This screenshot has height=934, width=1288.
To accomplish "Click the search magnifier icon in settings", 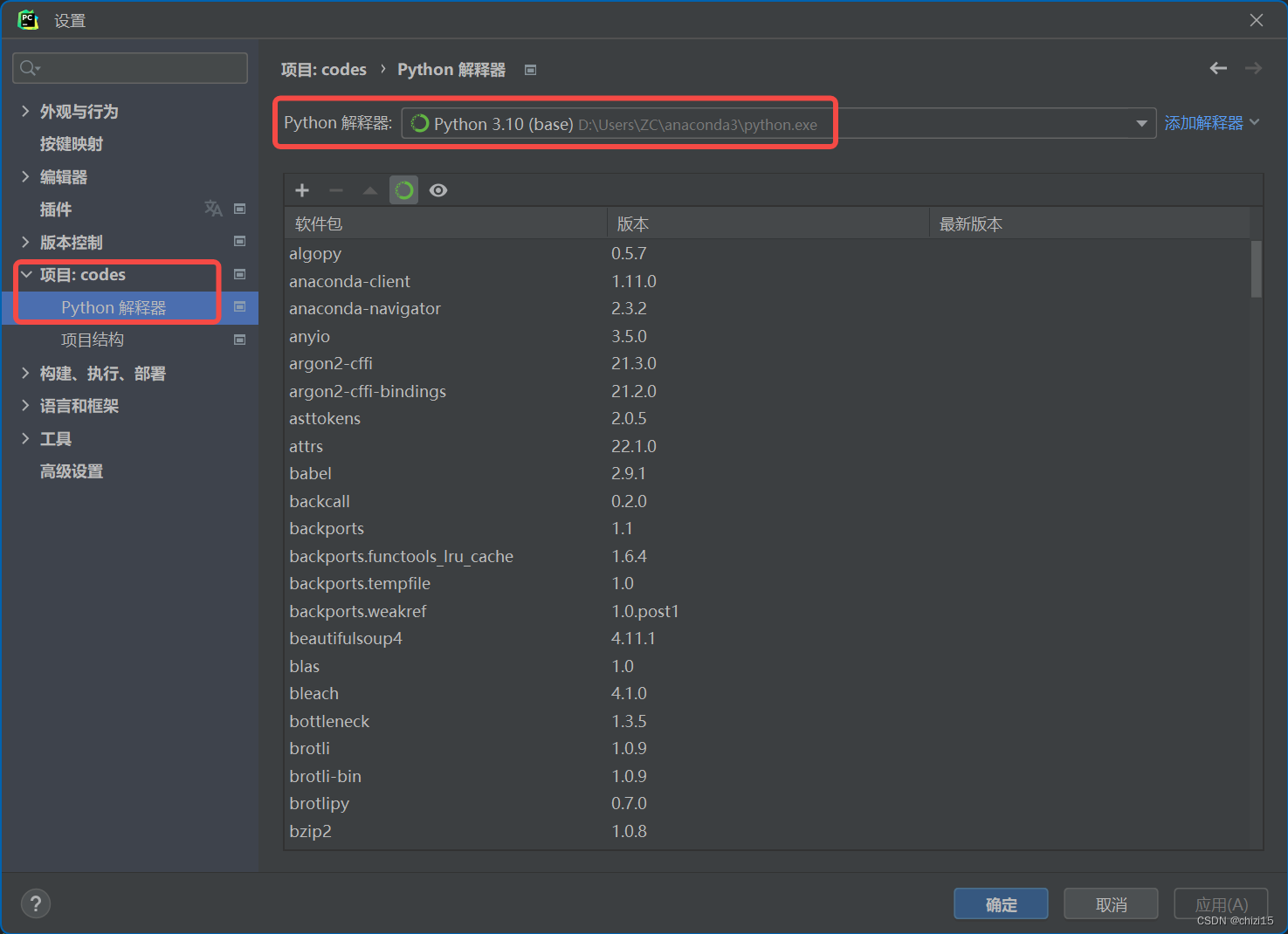I will click(30, 68).
